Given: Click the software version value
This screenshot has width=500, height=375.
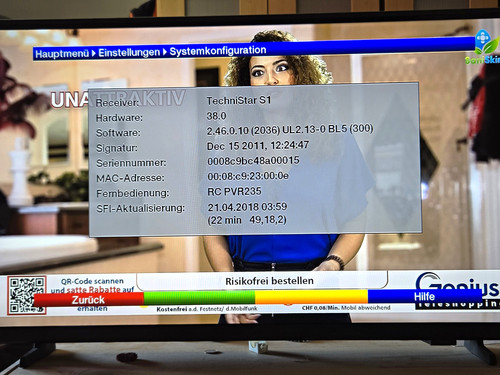Looking at the screenshot, I should [x=290, y=130].
